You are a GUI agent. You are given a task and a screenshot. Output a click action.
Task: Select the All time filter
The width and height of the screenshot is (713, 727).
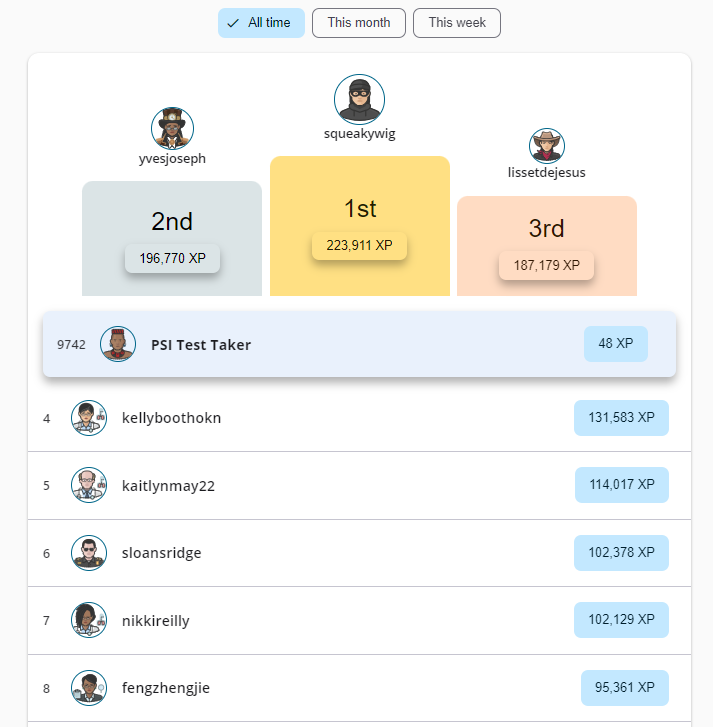click(x=261, y=23)
